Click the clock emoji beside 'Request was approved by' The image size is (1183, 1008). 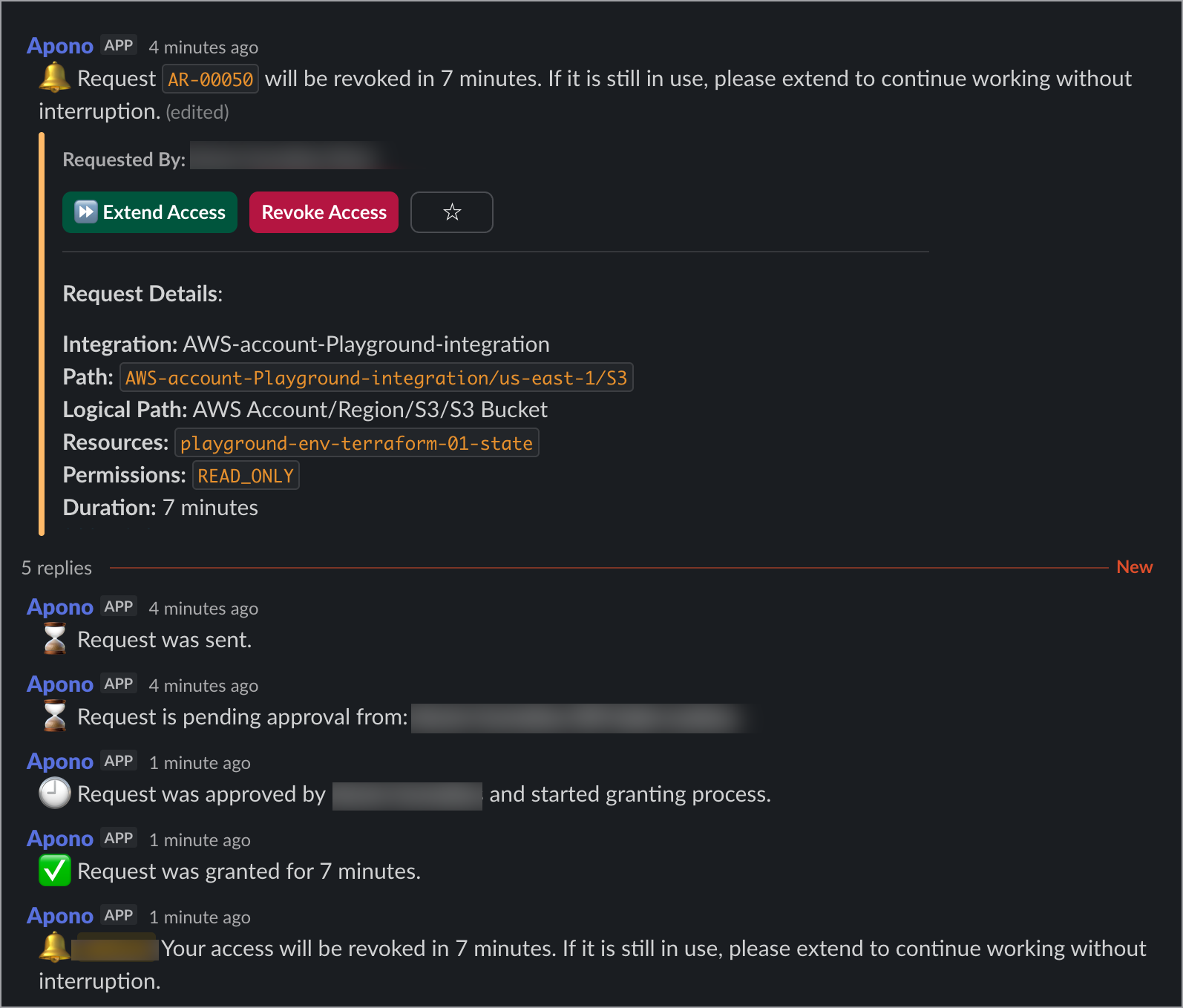click(54, 793)
